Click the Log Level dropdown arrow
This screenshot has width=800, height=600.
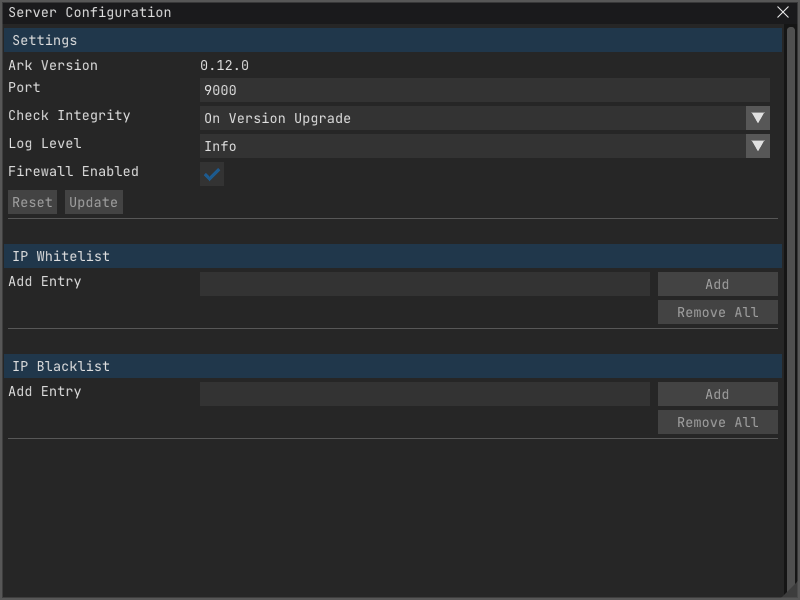[x=758, y=146]
